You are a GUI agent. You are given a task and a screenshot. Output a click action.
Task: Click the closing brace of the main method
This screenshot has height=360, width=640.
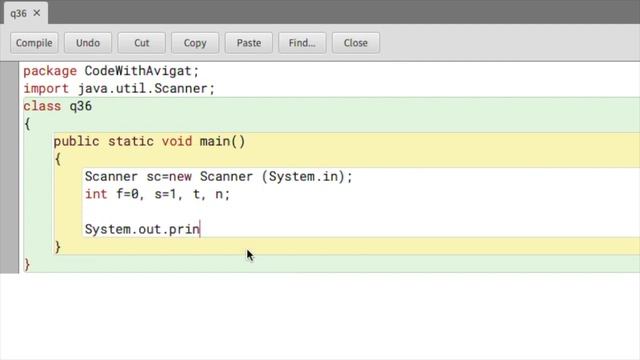(58, 247)
